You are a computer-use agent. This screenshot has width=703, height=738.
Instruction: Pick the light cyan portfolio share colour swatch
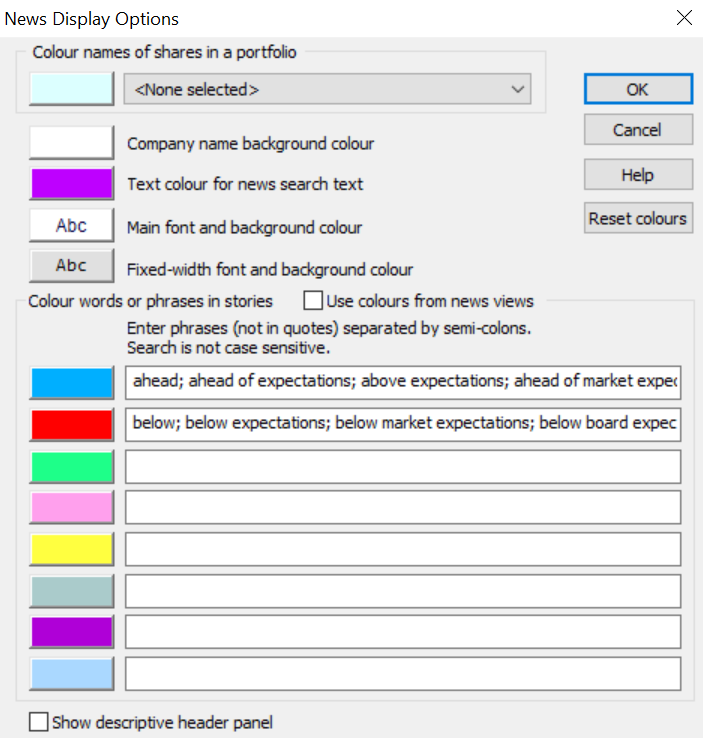(x=72, y=89)
